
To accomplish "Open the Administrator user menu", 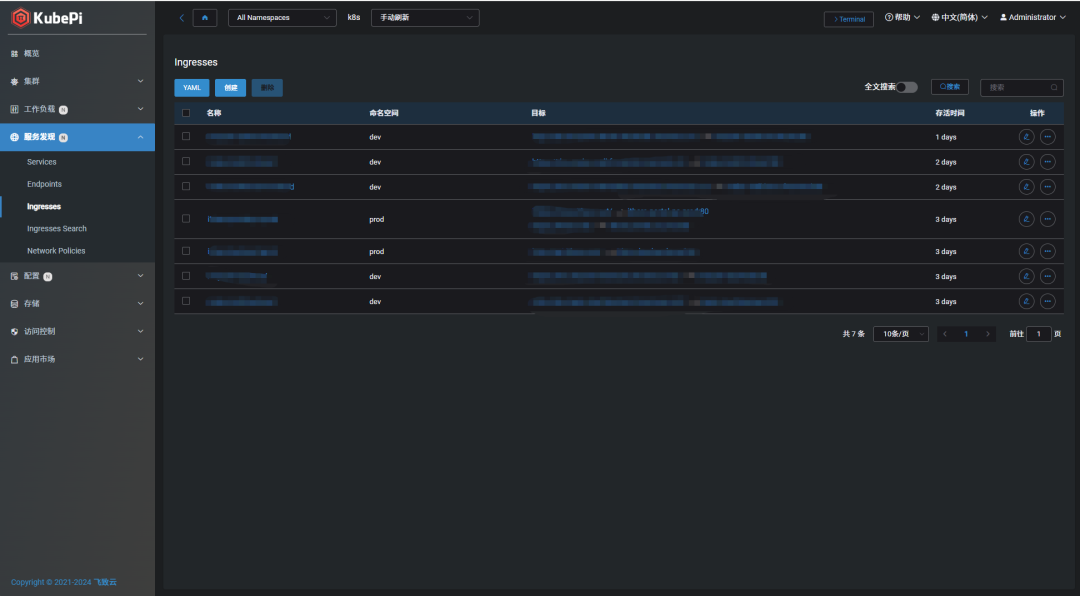I will point(1032,17).
